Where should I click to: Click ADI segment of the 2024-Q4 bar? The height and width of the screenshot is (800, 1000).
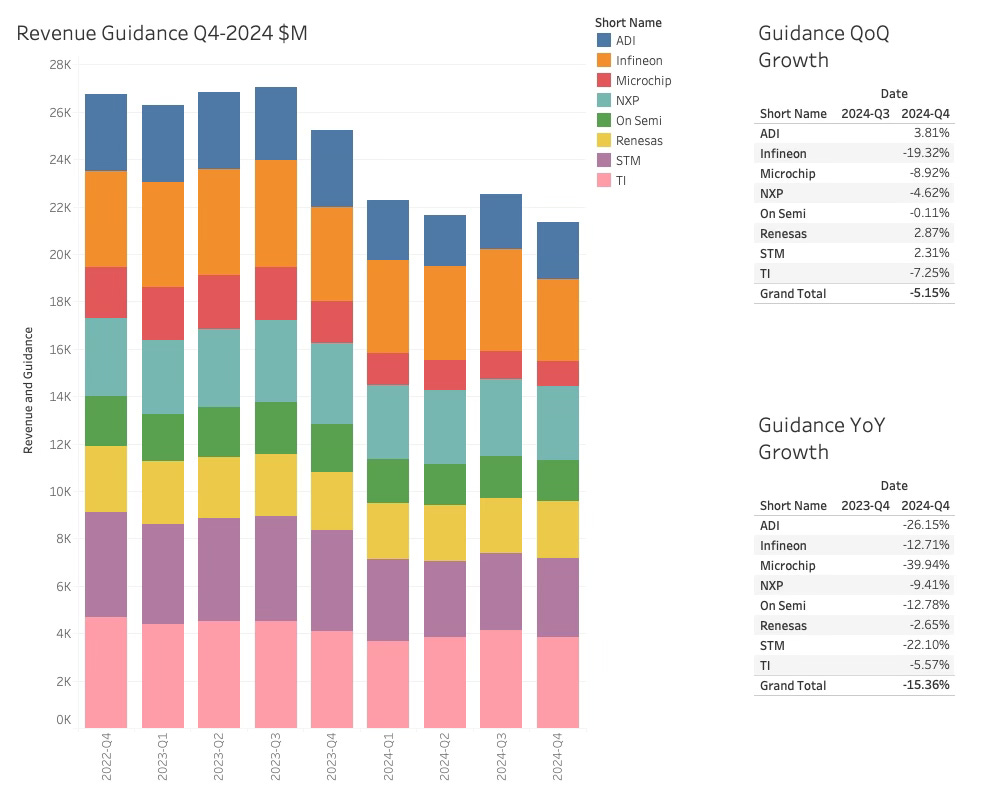pos(557,251)
